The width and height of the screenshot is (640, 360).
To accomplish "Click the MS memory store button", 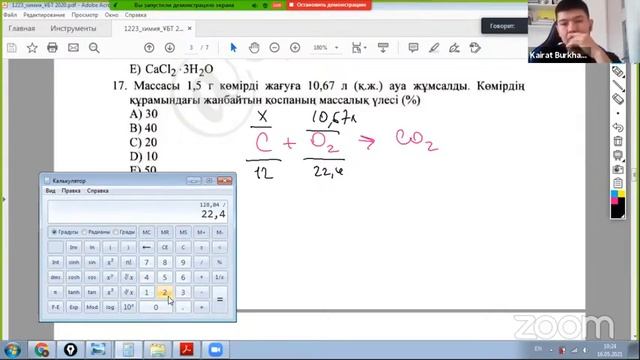I will pyautogui.click(x=183, y=232).
